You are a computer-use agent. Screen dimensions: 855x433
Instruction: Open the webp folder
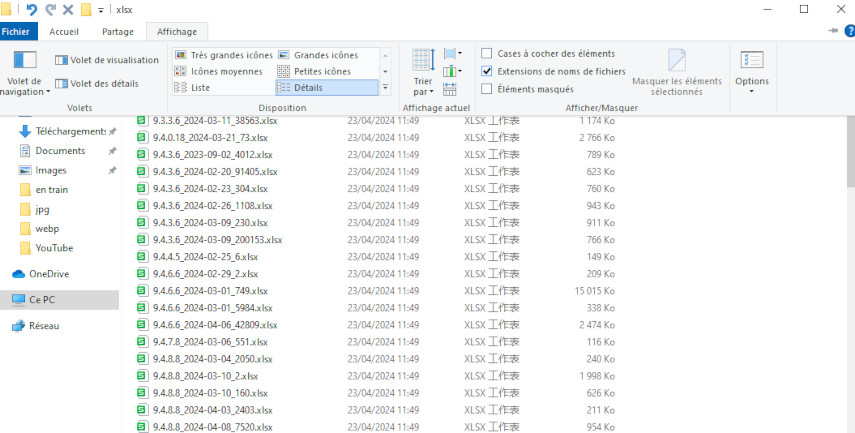coord(47,228)
